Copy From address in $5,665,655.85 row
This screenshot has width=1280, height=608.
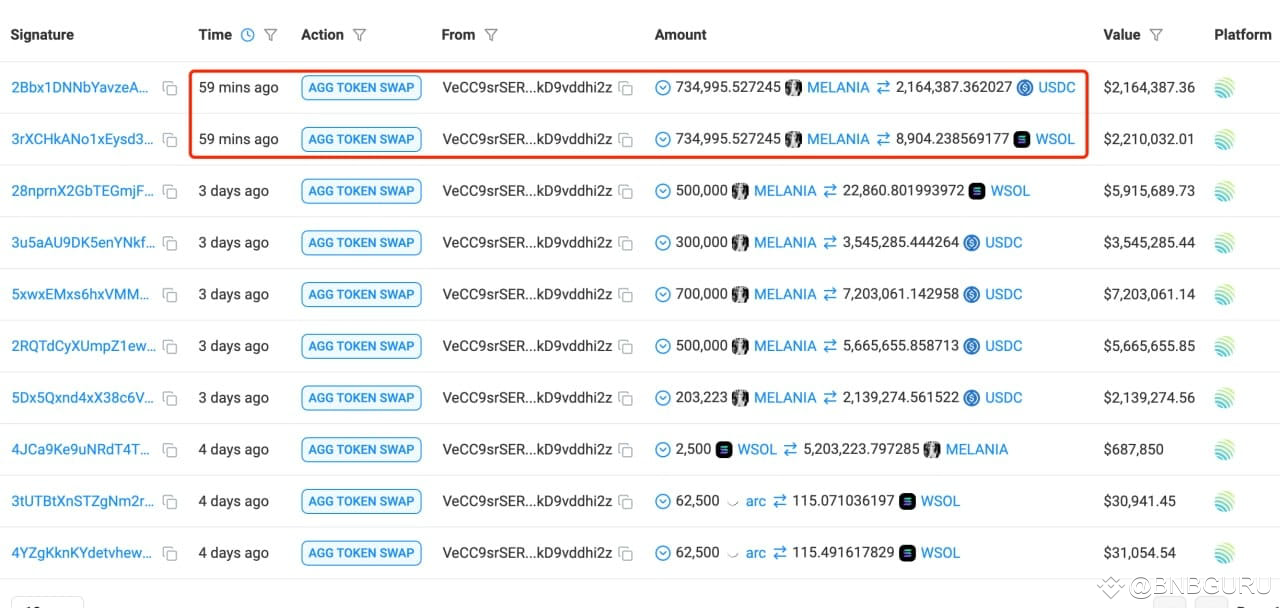(x=625, y=347)
